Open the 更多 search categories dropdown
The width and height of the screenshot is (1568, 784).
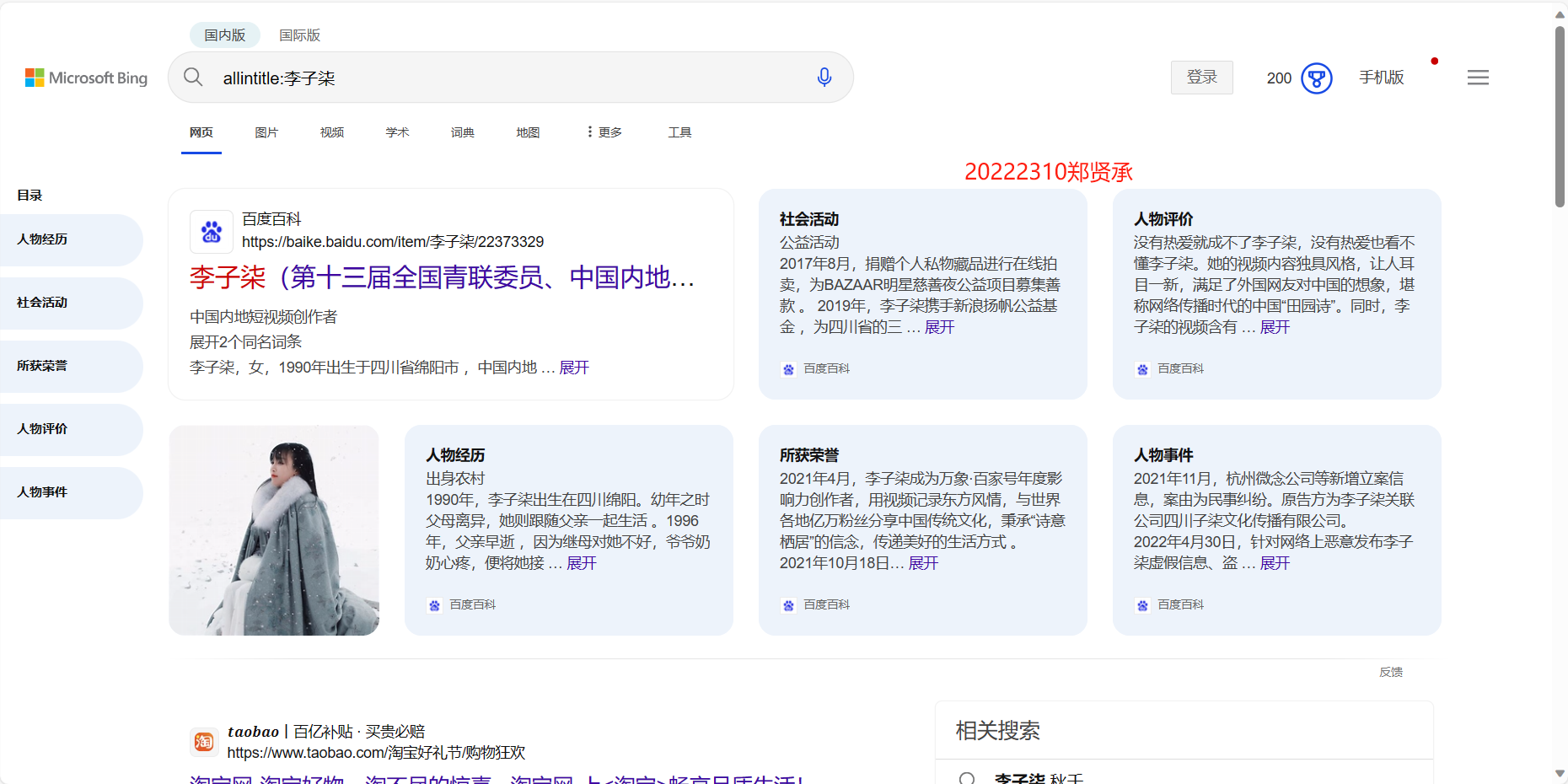pos(604,132)
